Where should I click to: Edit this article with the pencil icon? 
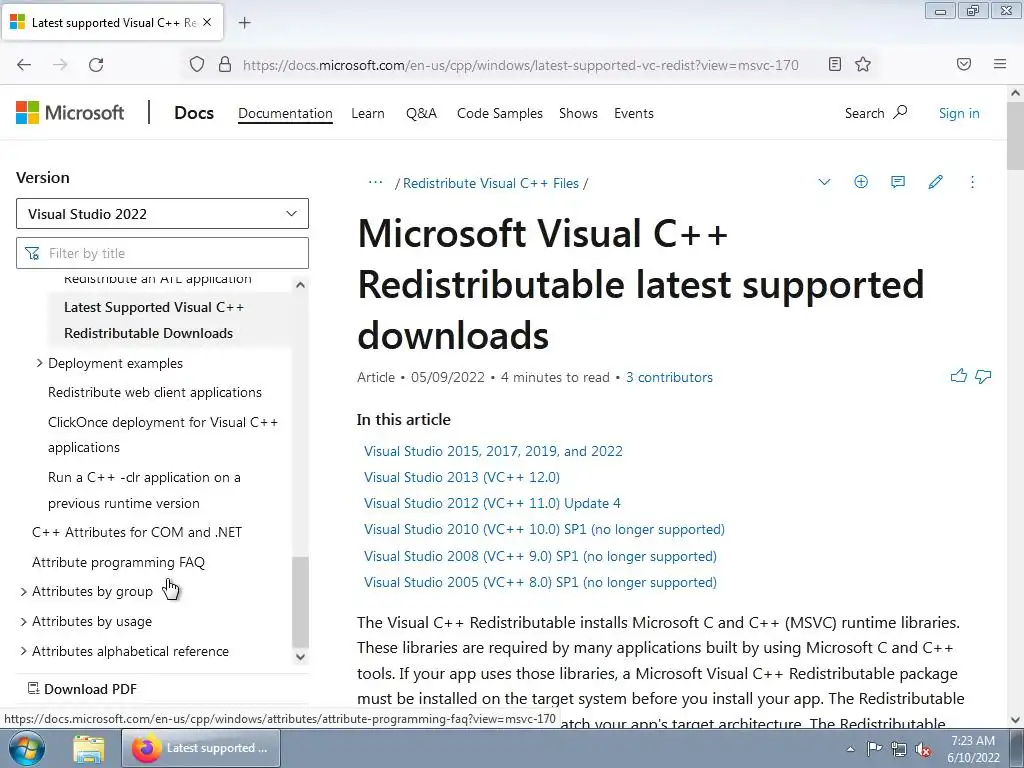(935, 182)
